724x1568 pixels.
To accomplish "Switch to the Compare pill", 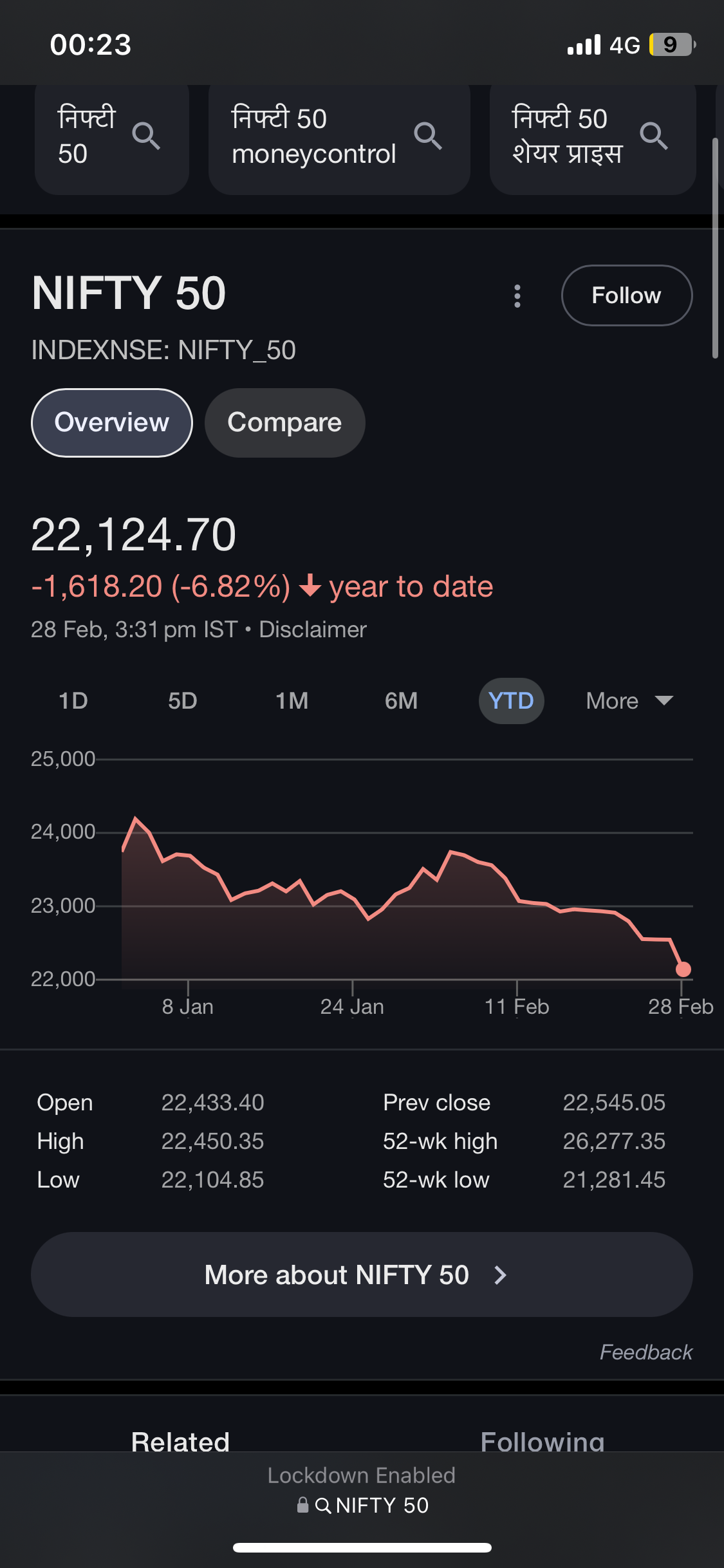I will pos(284,423).
